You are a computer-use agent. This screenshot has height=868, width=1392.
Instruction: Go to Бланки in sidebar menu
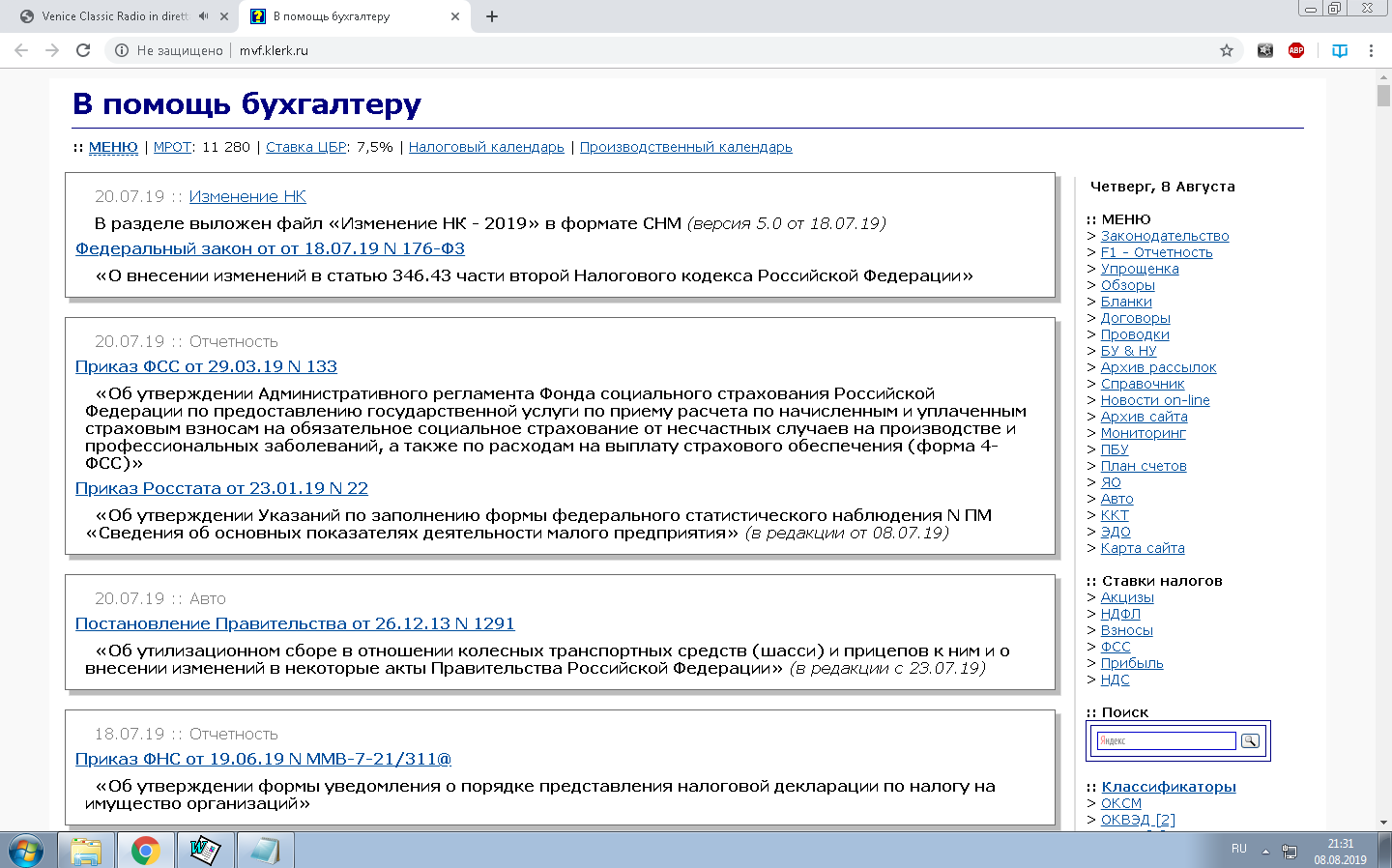(1126, 302)
